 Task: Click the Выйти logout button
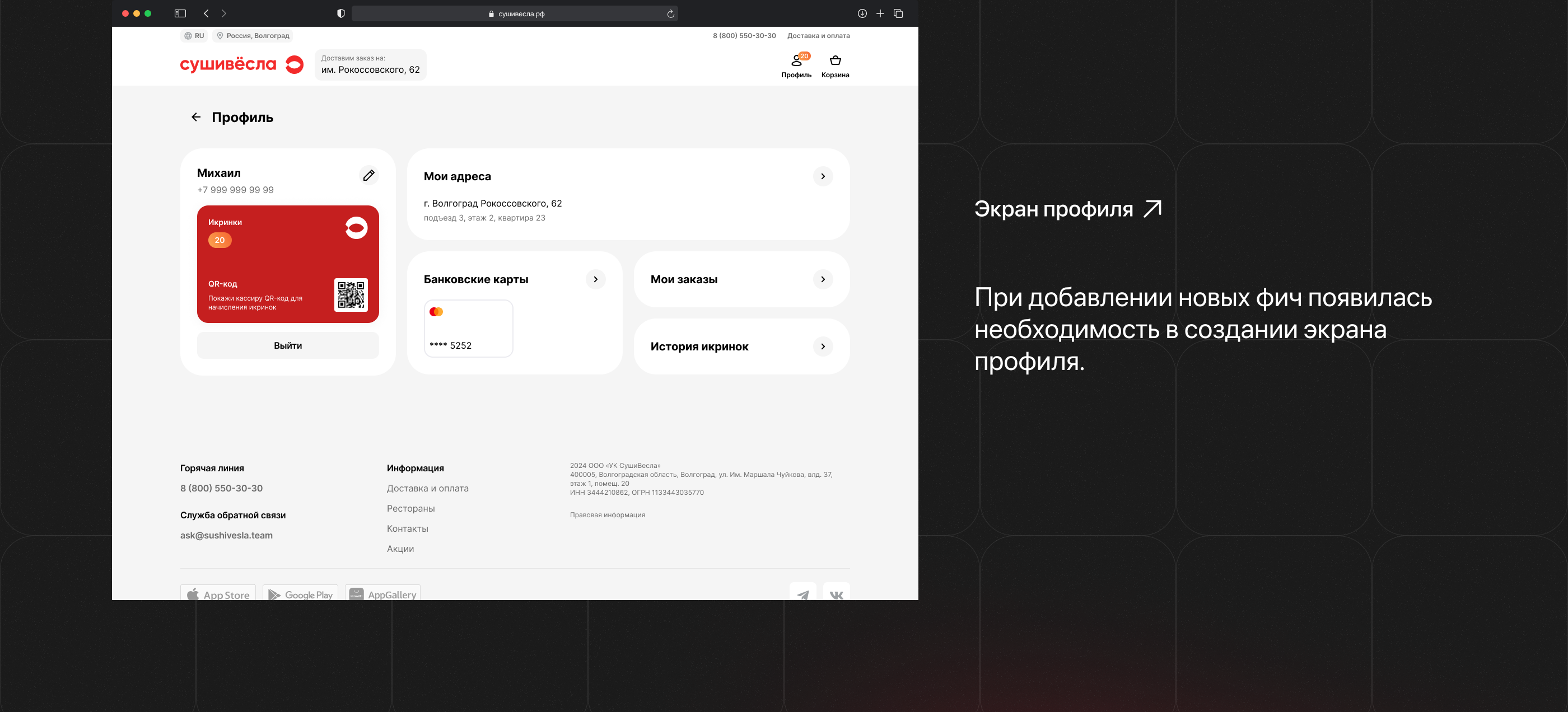click(288, 345)
